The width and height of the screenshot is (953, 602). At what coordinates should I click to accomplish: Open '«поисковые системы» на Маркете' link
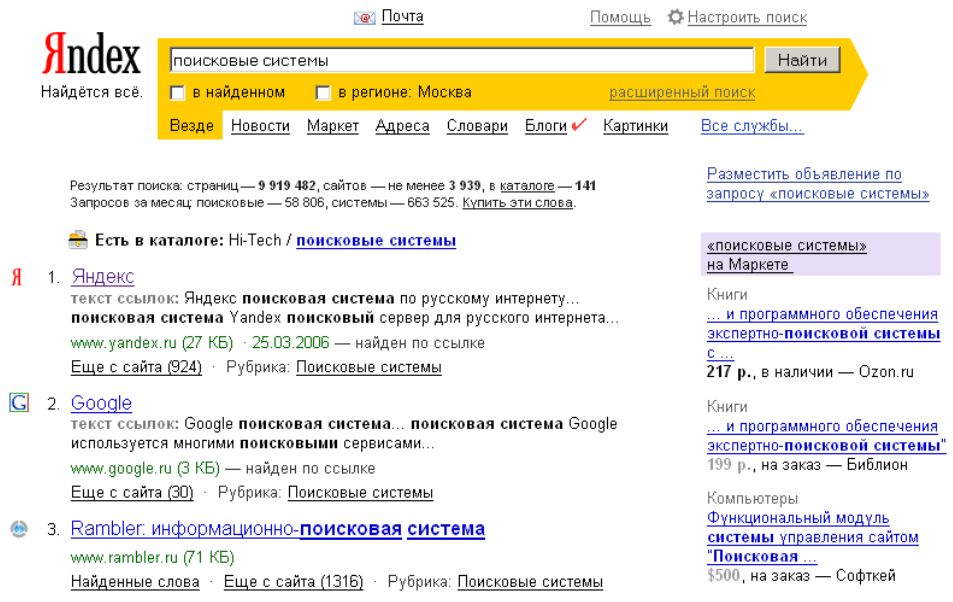[x=786, y=255]
